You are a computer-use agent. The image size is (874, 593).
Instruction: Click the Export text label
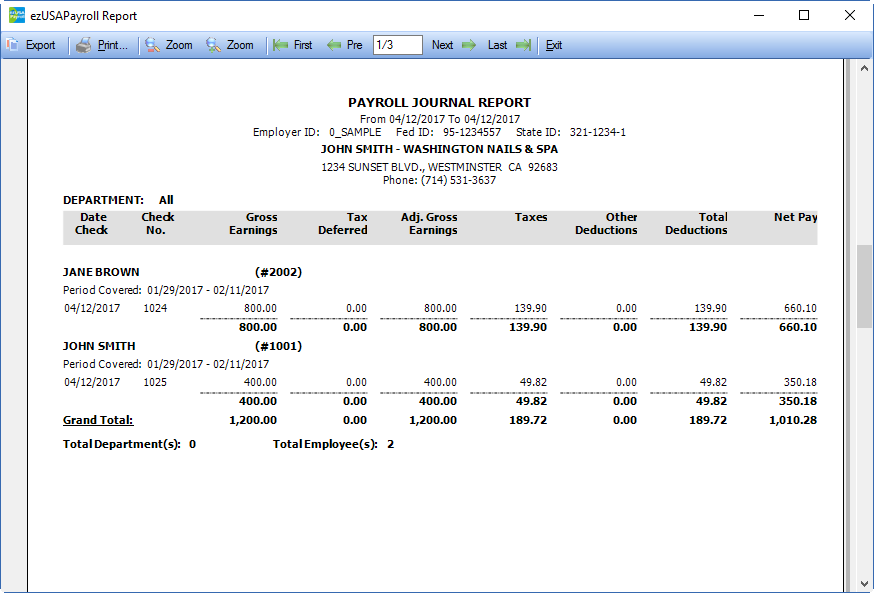tap(41, 45)
